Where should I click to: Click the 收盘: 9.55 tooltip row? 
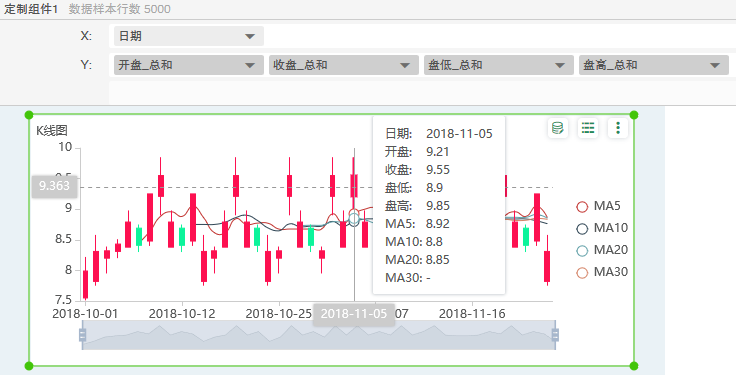417,170
